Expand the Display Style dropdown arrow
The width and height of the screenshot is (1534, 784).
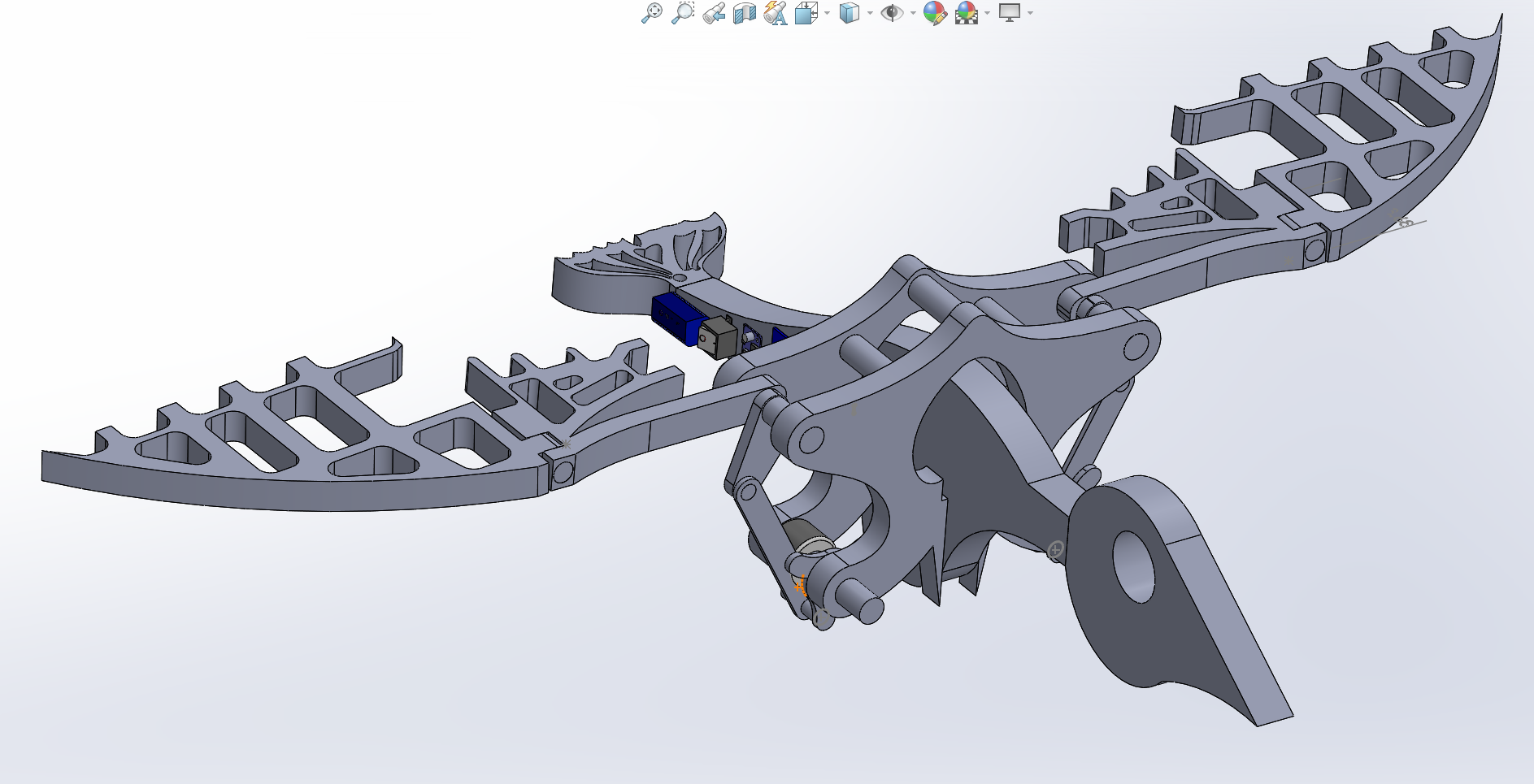pyautogui.click(x=870, y=13)
